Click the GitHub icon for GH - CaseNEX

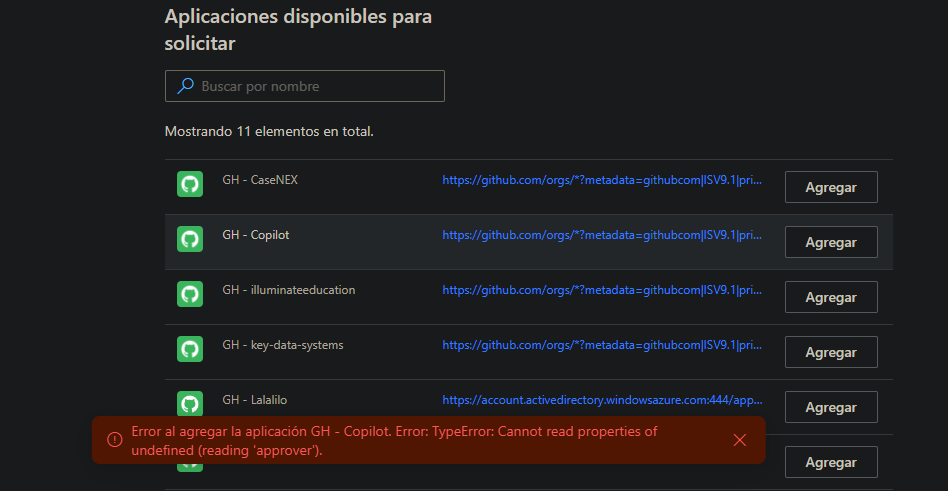[190, 184]
